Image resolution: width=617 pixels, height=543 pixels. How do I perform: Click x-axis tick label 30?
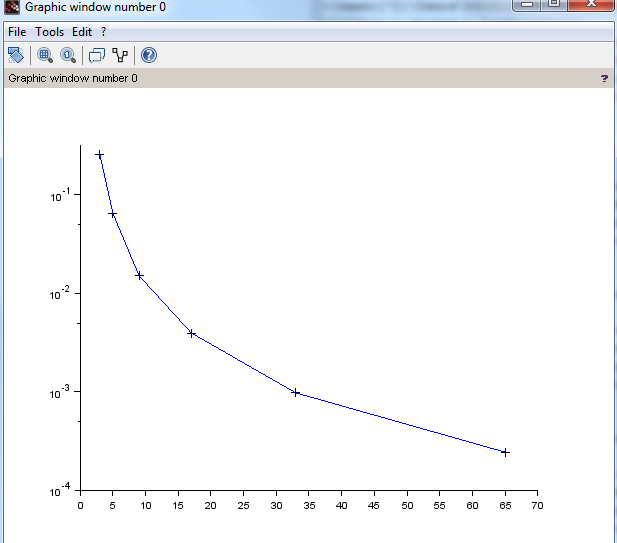[x=276, y=506]
